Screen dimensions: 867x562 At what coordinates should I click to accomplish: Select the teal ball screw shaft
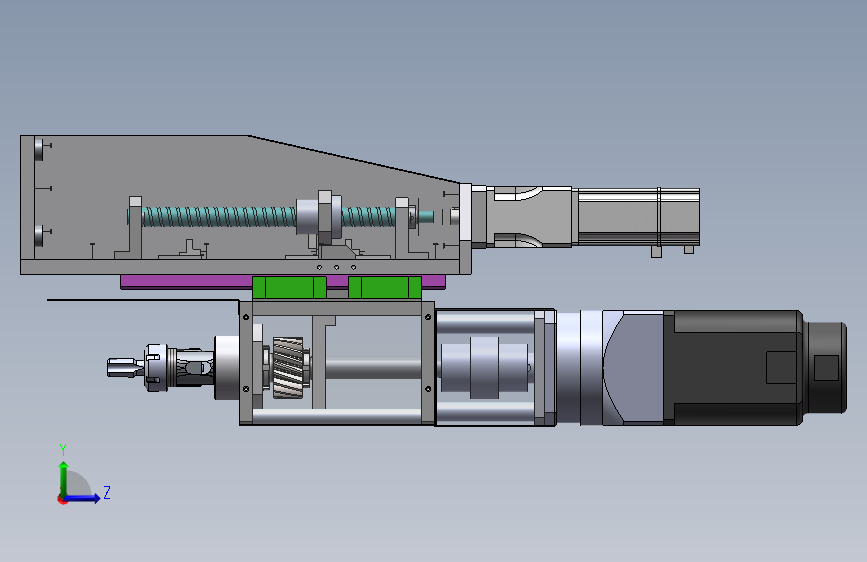point(218,216)
